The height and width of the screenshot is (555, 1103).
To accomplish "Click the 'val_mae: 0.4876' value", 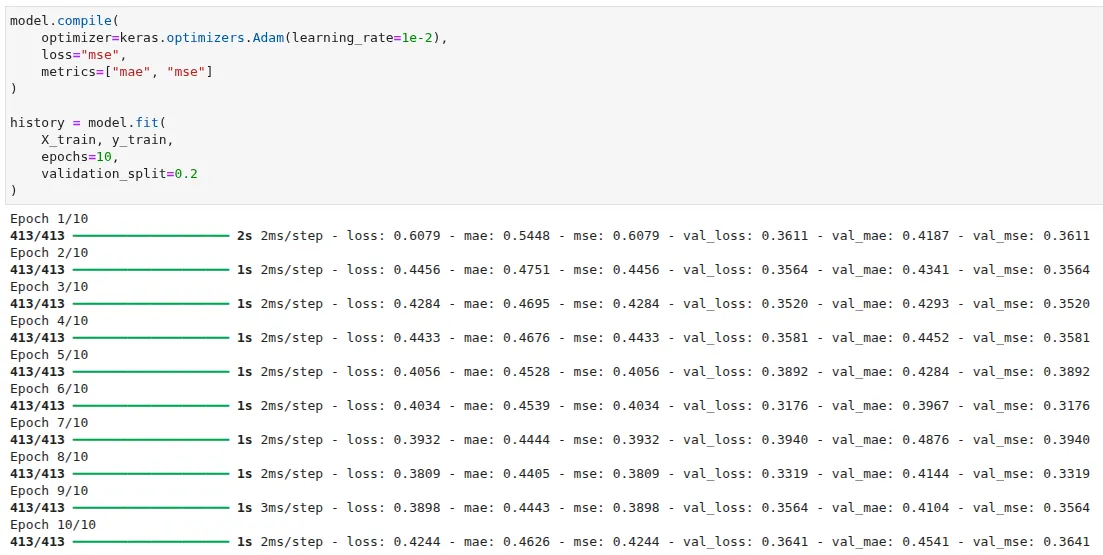I will click(891, 440).
